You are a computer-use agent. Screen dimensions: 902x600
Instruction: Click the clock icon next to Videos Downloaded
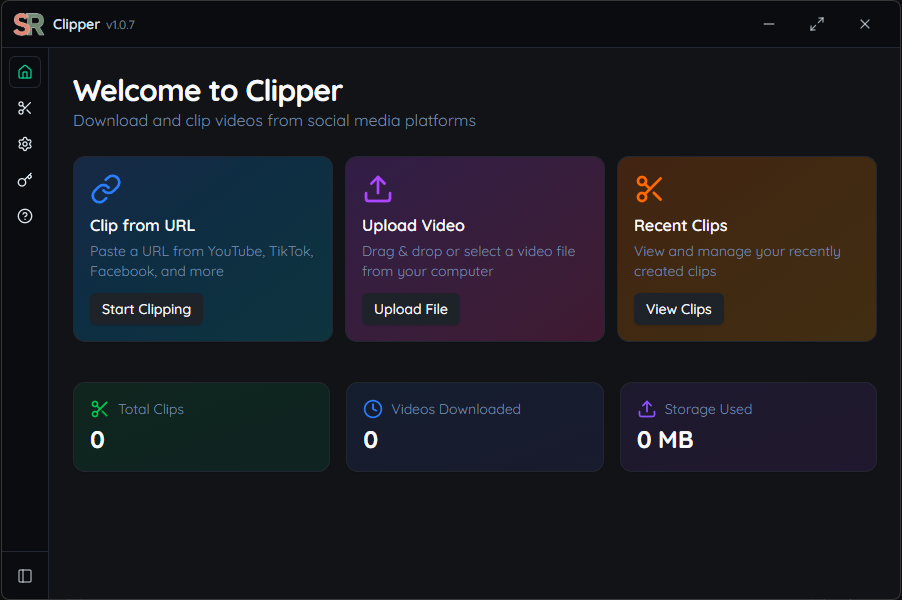[372, 409]
